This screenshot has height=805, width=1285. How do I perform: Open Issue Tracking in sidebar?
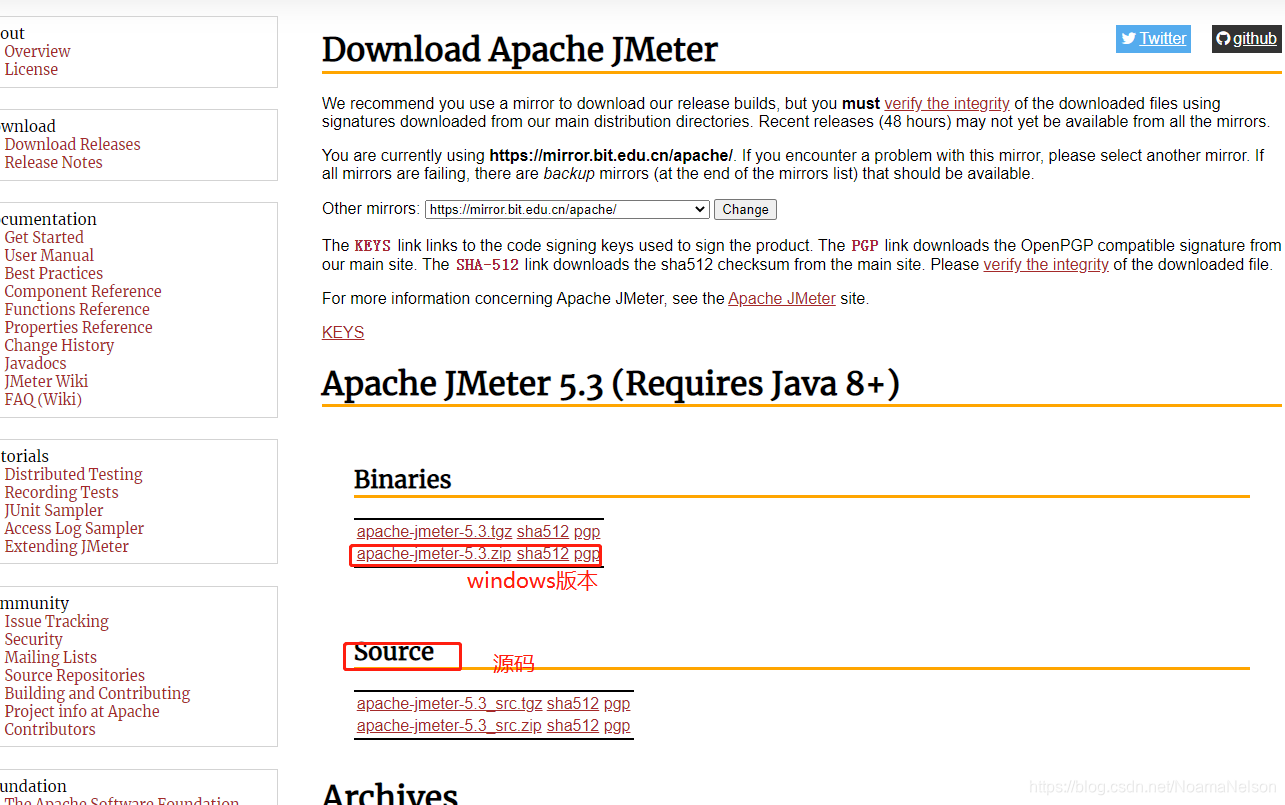[56, 621]
